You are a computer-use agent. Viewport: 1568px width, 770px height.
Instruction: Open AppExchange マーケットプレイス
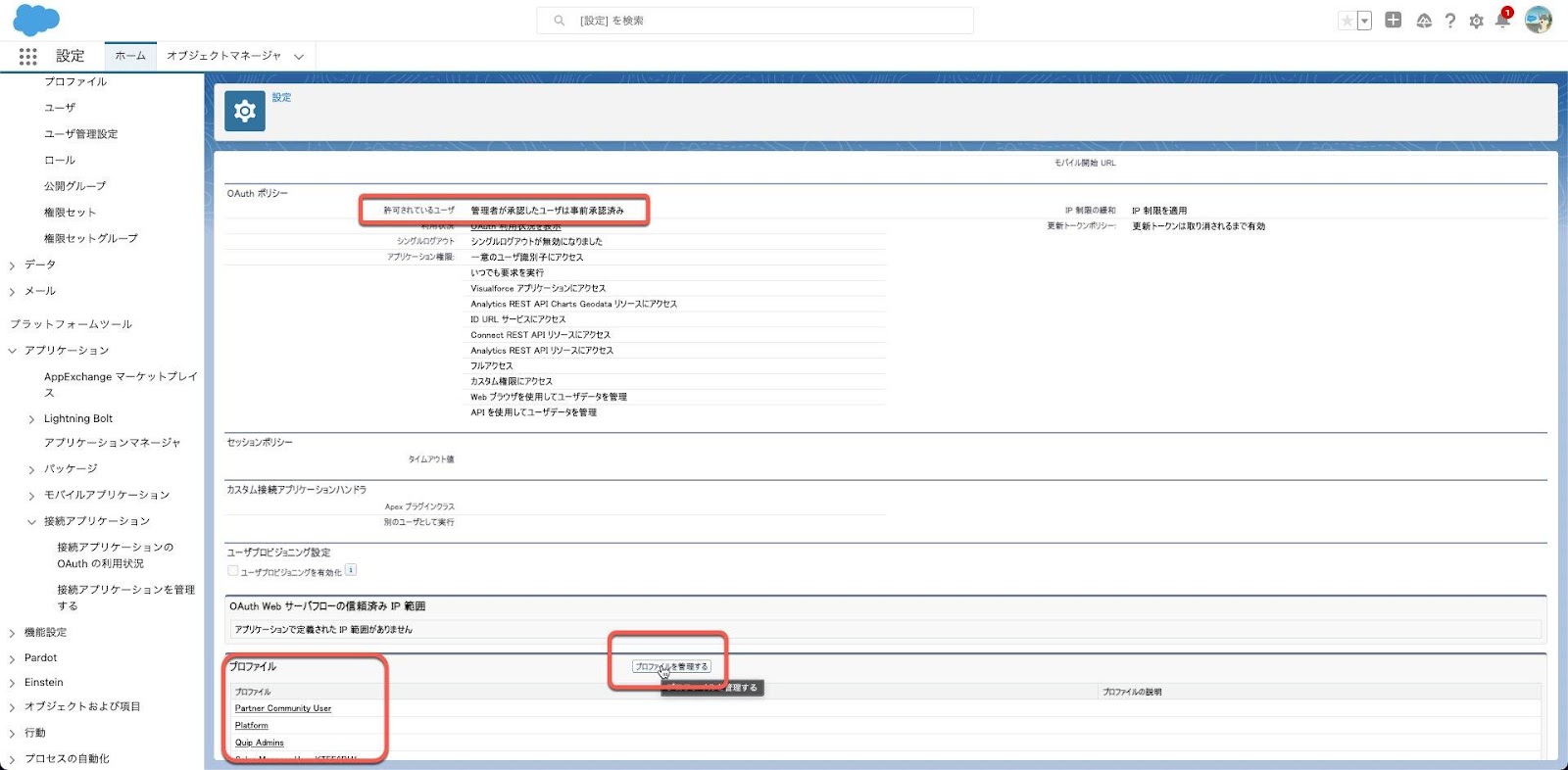pyautogui.click(x=121, y=384)
